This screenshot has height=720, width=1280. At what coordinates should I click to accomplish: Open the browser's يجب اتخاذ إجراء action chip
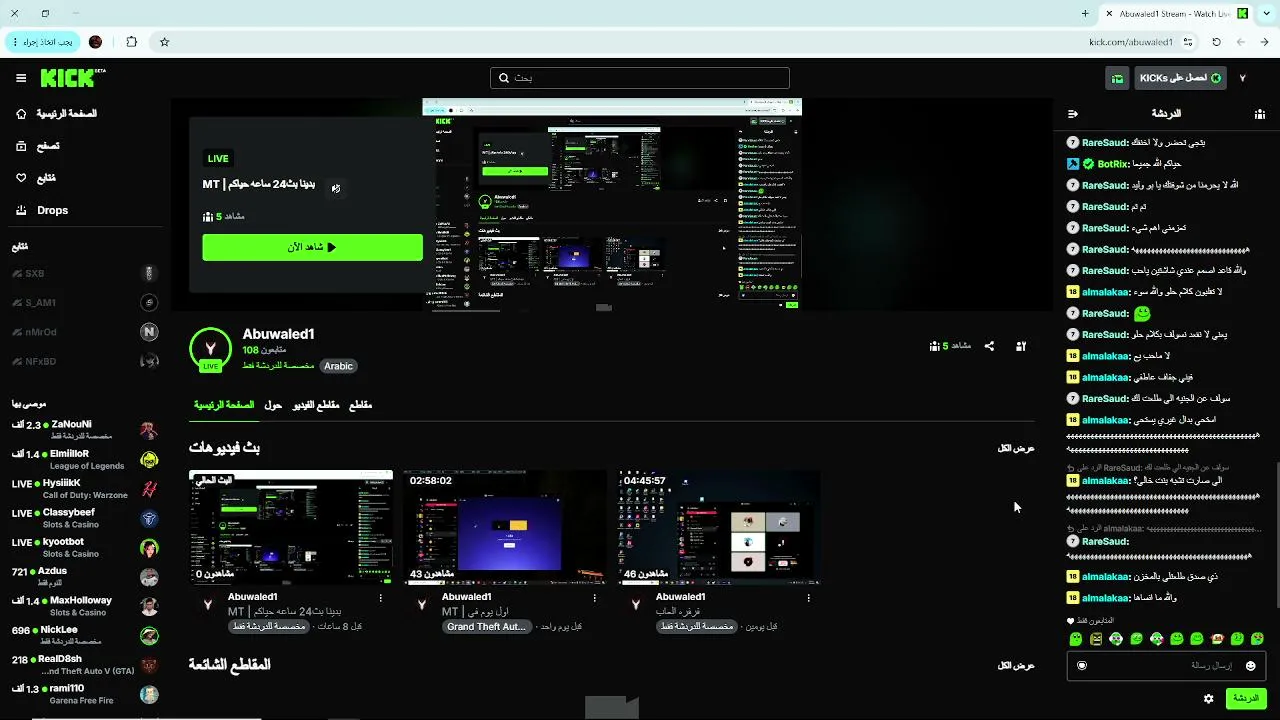pos(42,42)
